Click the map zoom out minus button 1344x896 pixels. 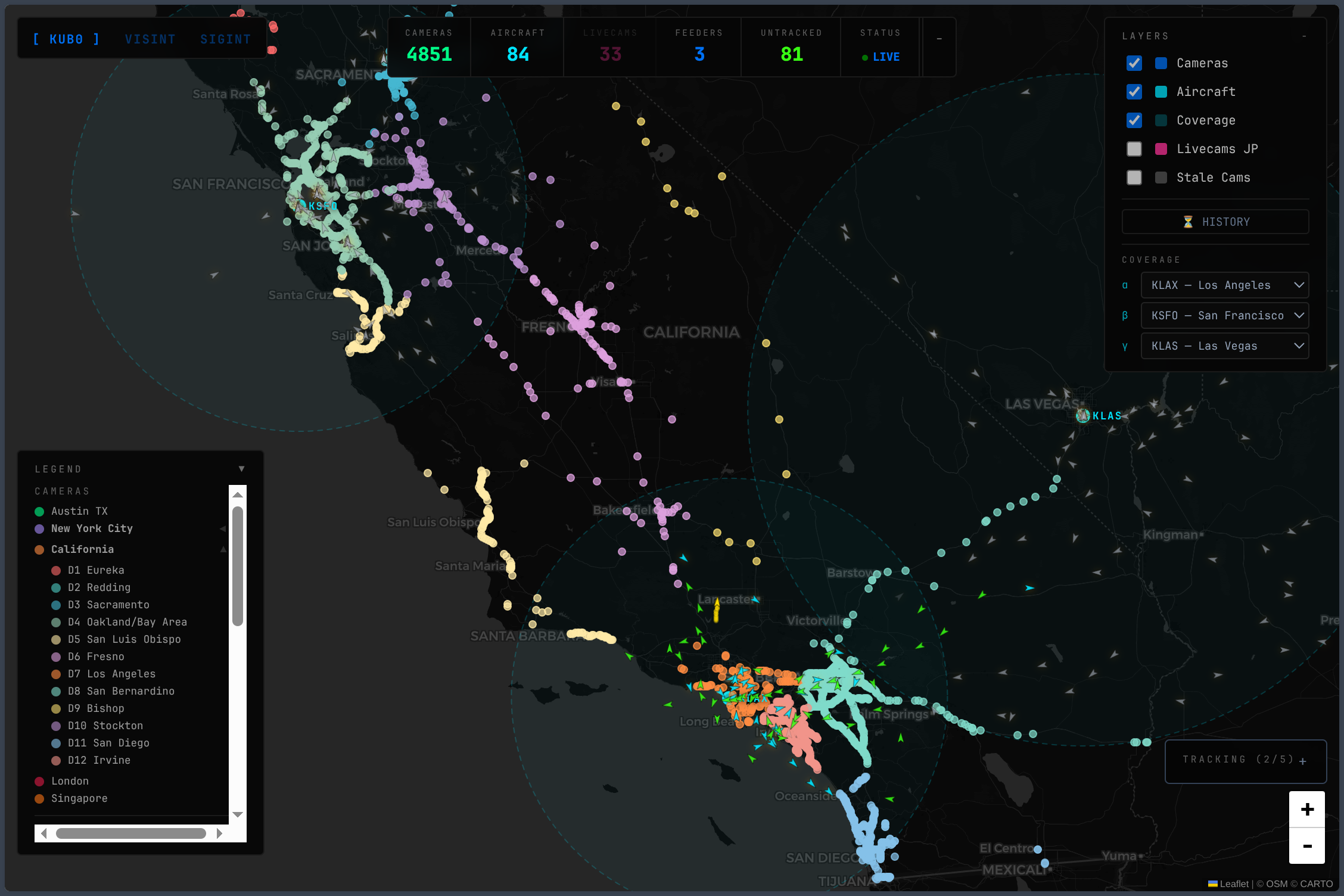[1307, 846]
